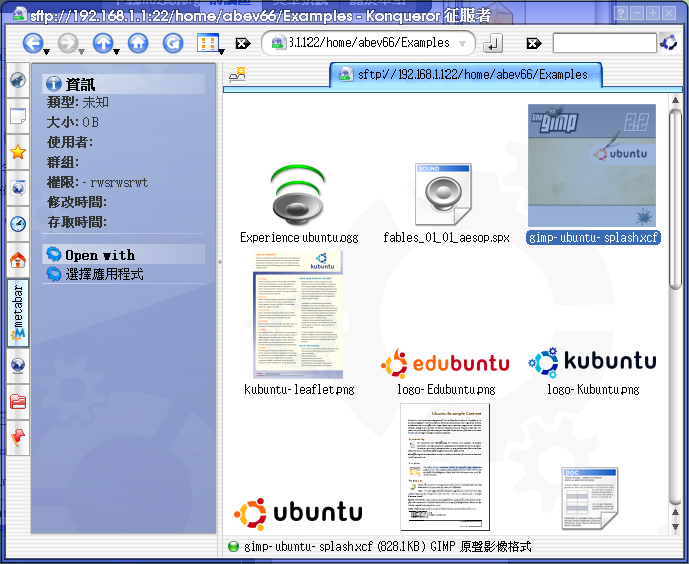Change the icon view mode

click(x=207, y=43)
